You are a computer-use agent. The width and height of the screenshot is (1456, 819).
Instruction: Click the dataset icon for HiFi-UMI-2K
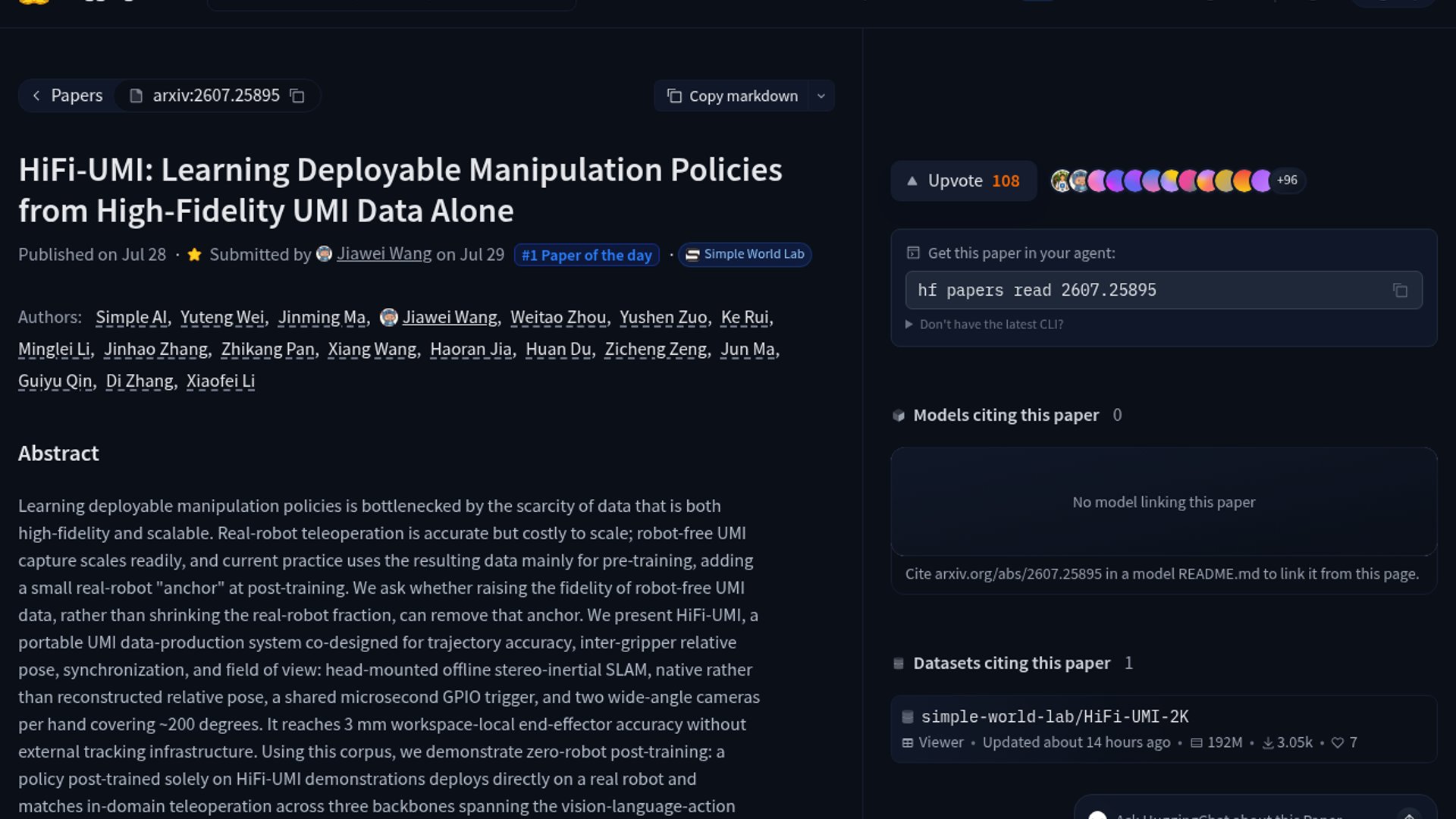pyautogui.click(x=907, y=717)
